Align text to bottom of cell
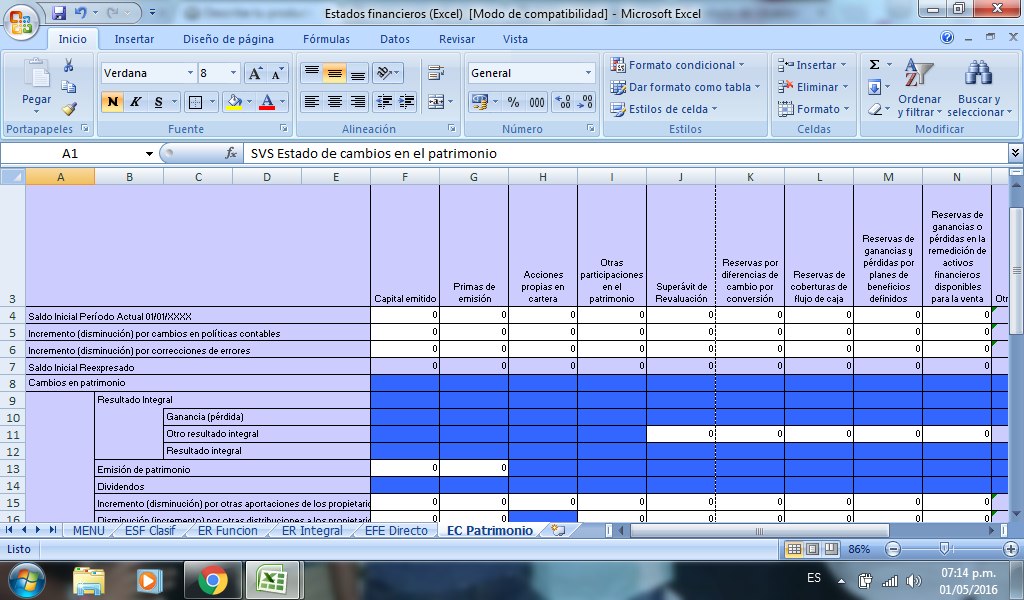The width and height of the screenshot is (1024, 600). click(x=357, y=72)
